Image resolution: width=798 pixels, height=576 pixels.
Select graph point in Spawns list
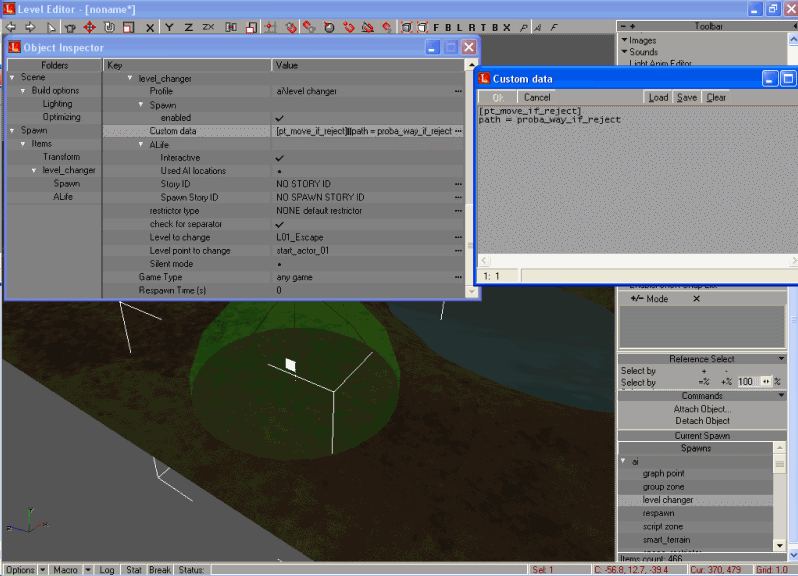664,474
